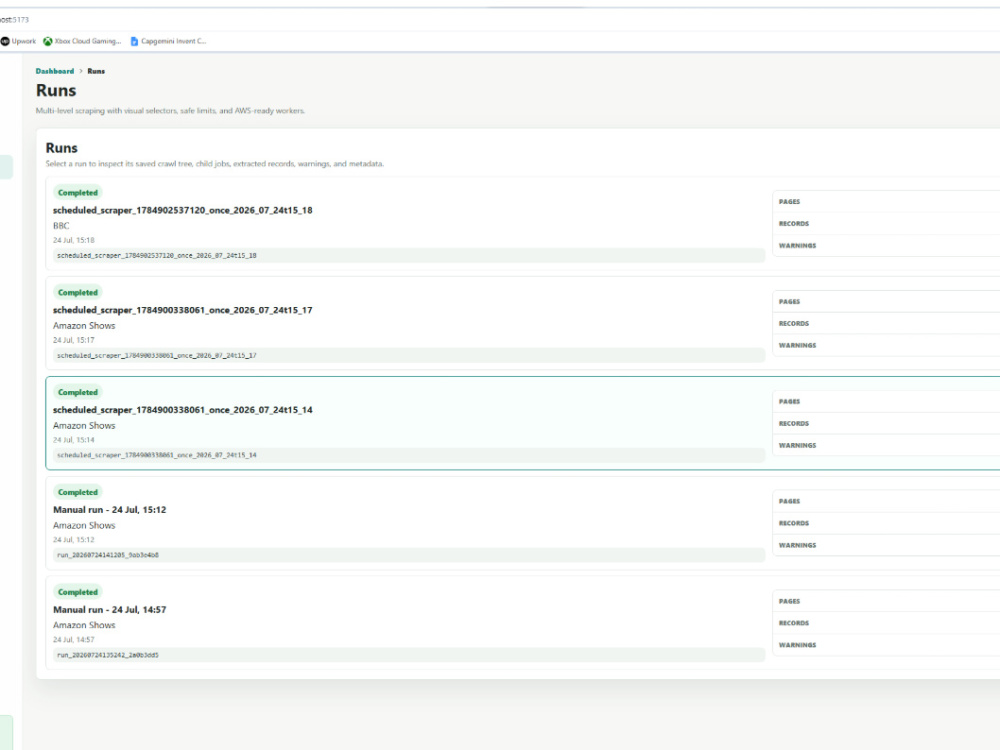Viewport: 1000px width, 750px height.
Task: Click run ID code ending 24t15_17
Action: (409, 355)
